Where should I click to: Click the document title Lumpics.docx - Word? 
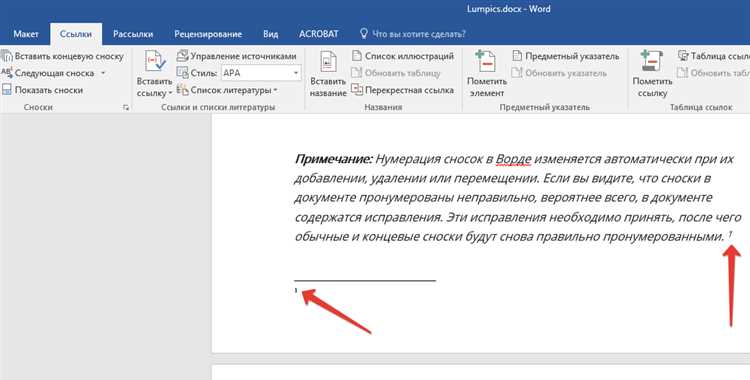(508, 9)
